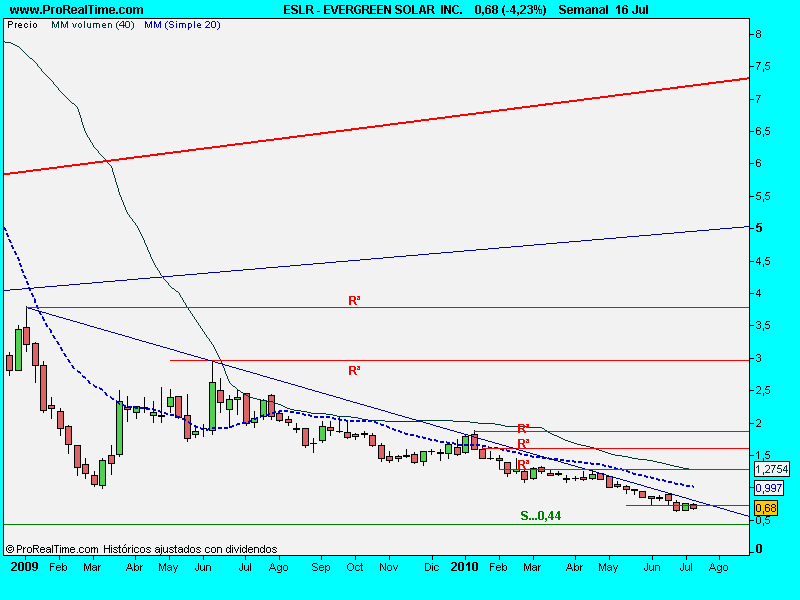Image resolution: width=800 pixels, height=600 pixels.
Task: Select the MM (Simple 20) legend label
Action: [x=182, y=24]
